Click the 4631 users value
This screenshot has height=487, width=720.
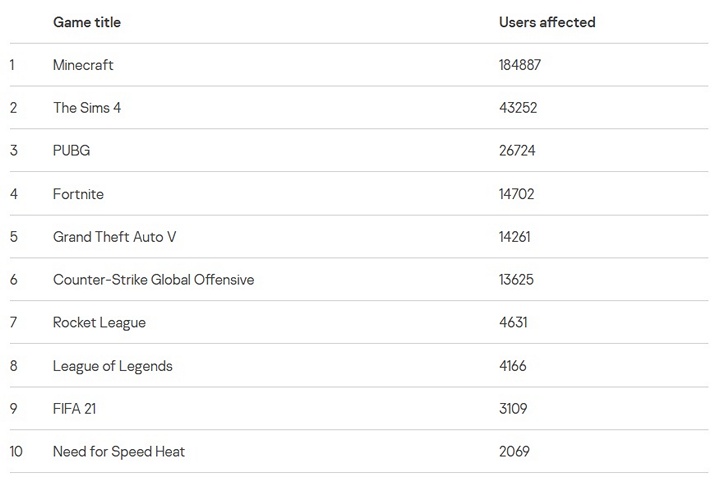pos(513,323)
